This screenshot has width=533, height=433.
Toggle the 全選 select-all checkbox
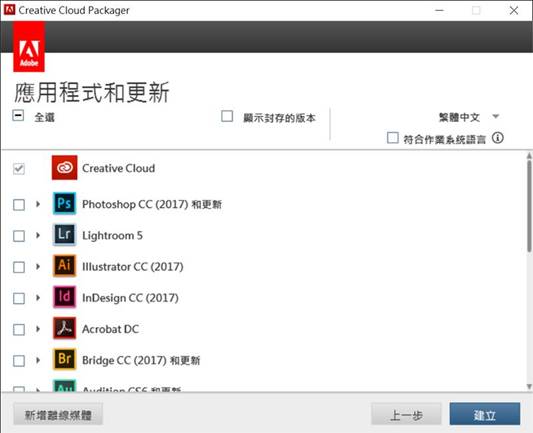point(18,116)
